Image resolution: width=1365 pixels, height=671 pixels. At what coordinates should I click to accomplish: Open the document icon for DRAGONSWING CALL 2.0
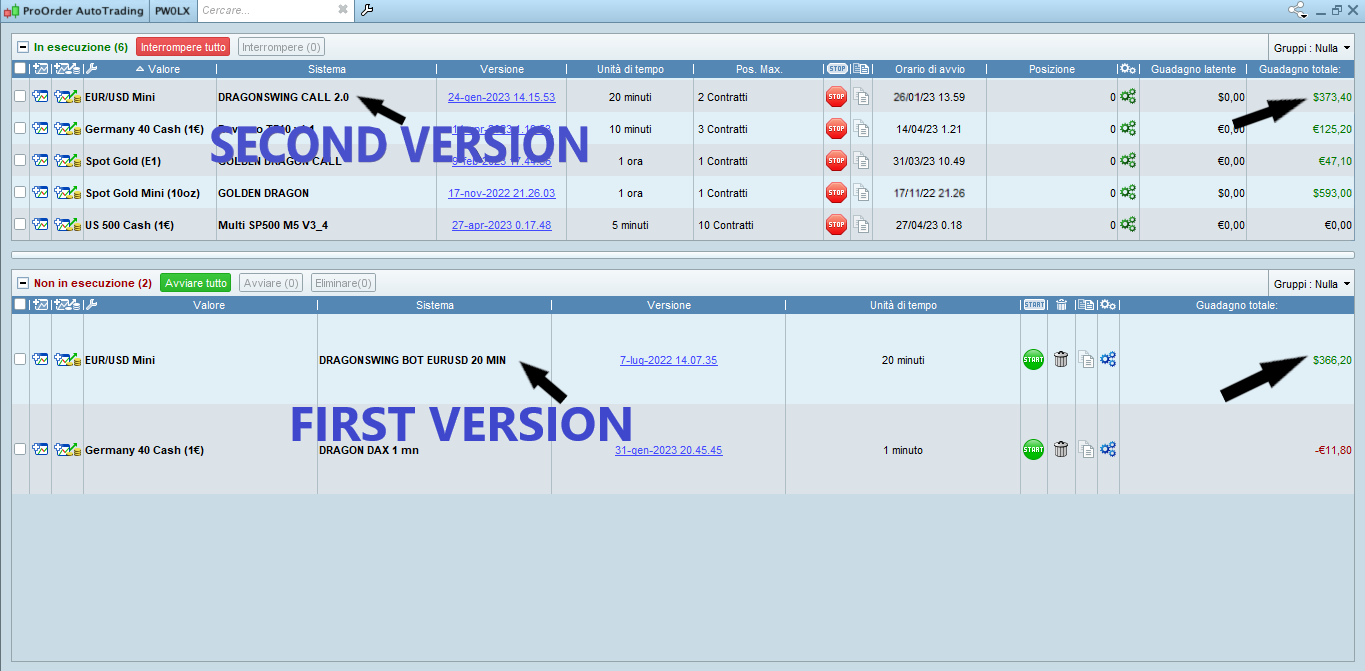click(862, 97)
